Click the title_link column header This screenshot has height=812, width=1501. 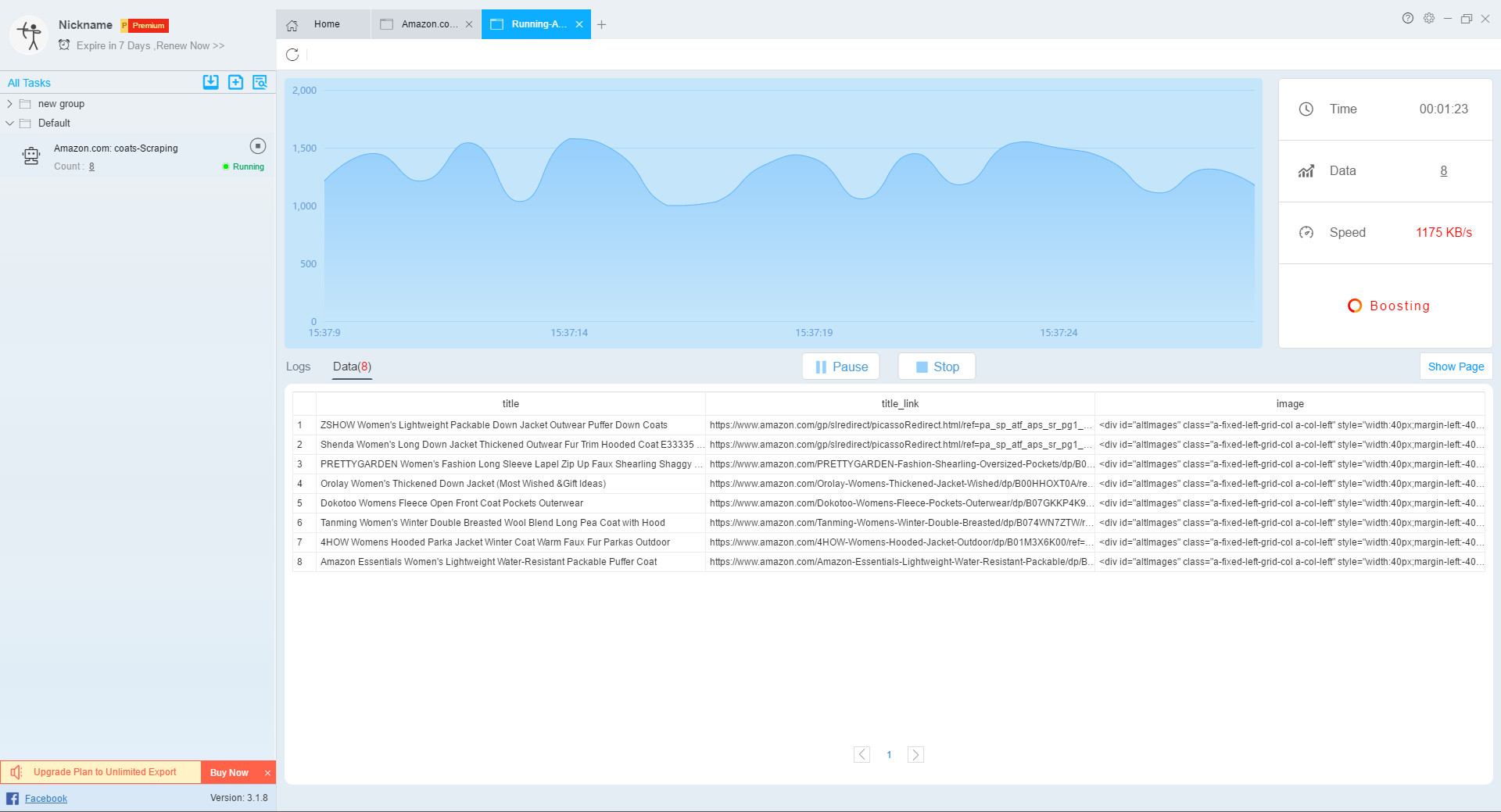pyautogui.click(x=900, y=404)
